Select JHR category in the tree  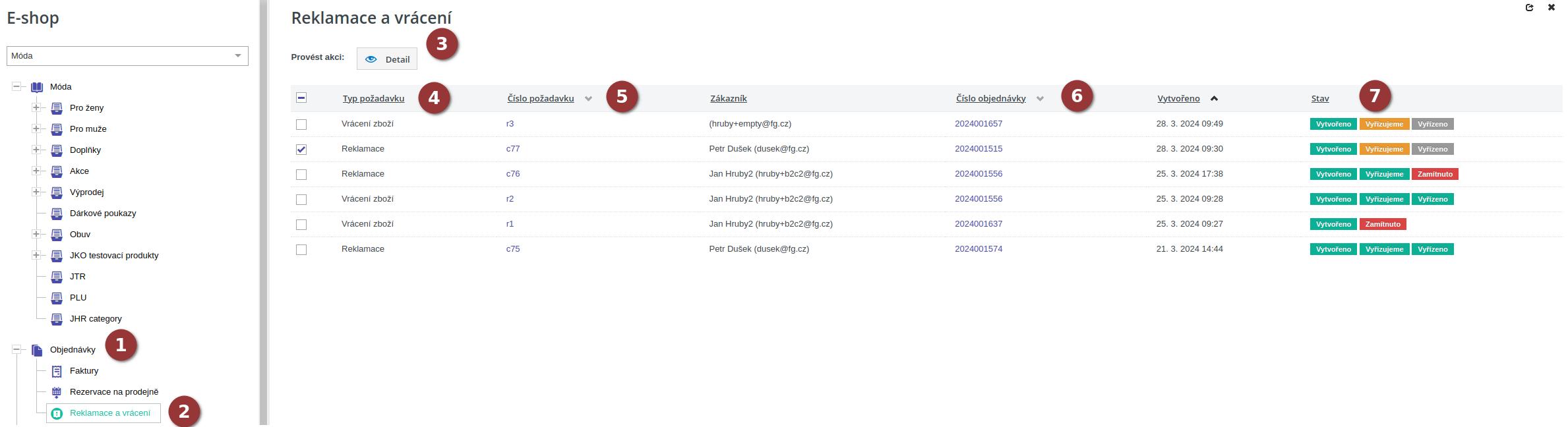pyautogui.click(x=96, y=319)
